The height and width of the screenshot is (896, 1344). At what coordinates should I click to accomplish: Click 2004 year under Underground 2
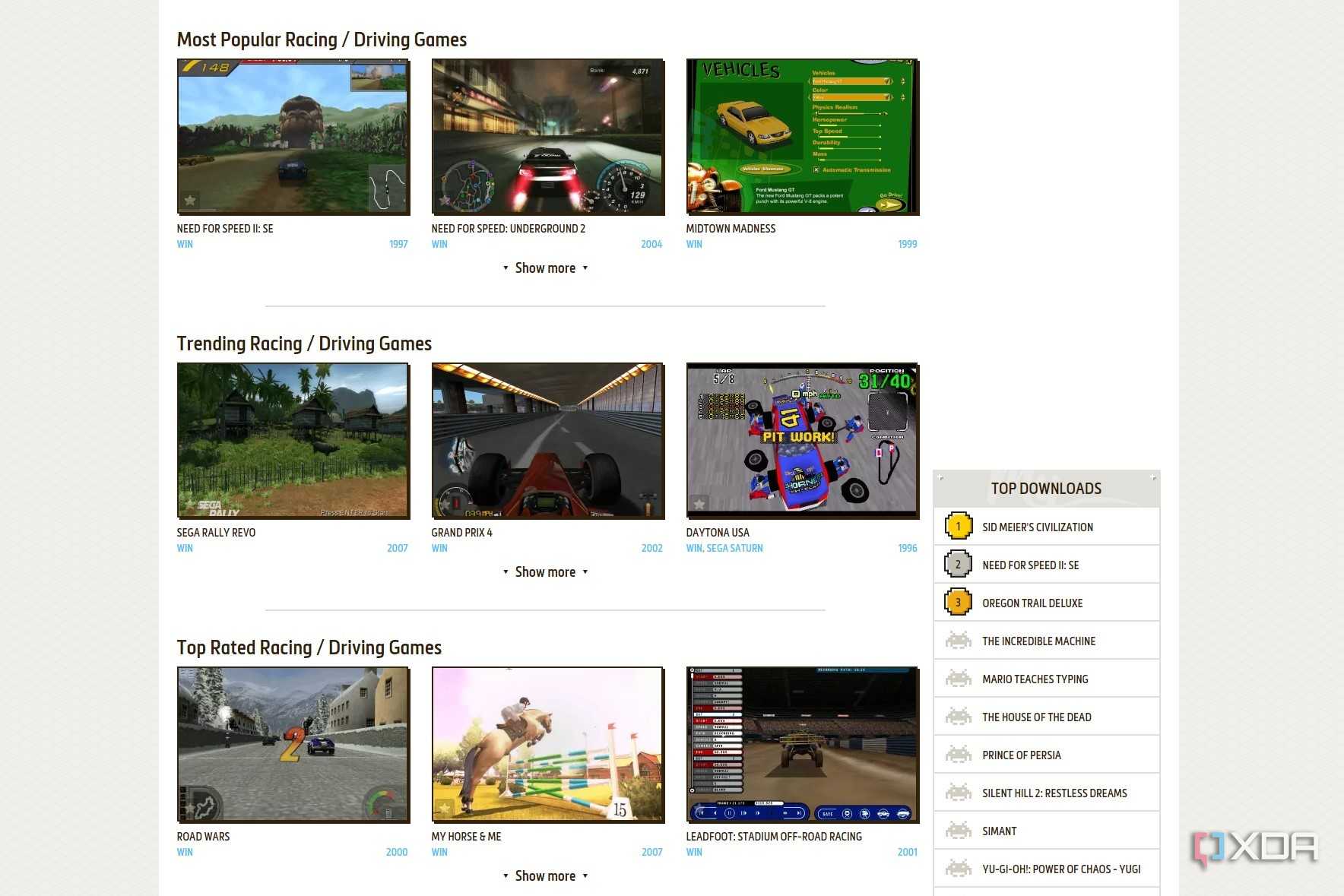tap(651, 244)
